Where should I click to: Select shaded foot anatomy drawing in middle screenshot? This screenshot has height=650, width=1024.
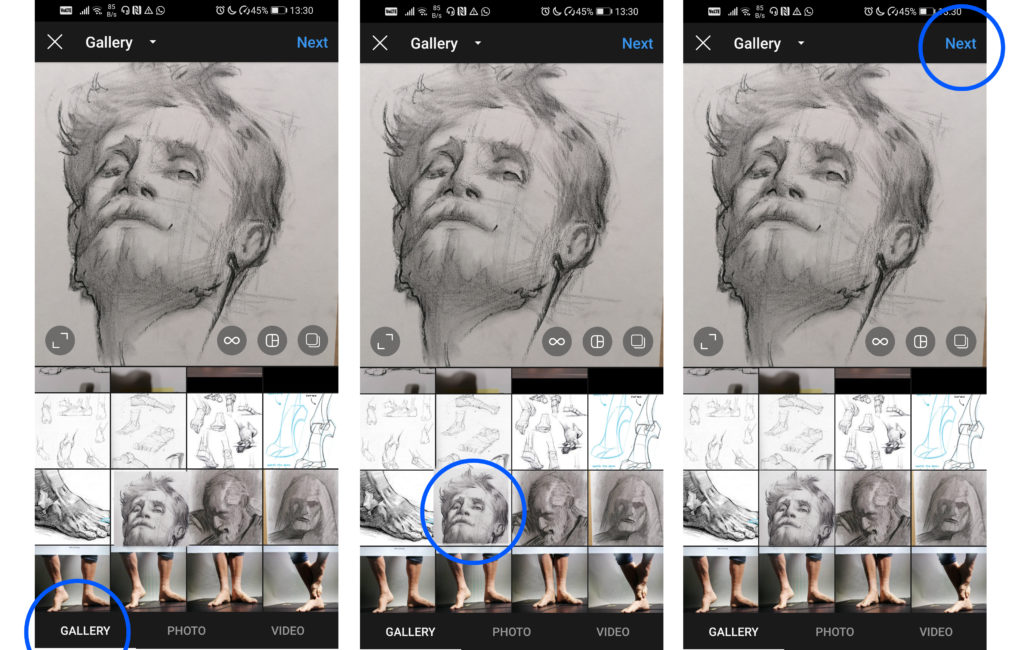[x=398, y=508]
